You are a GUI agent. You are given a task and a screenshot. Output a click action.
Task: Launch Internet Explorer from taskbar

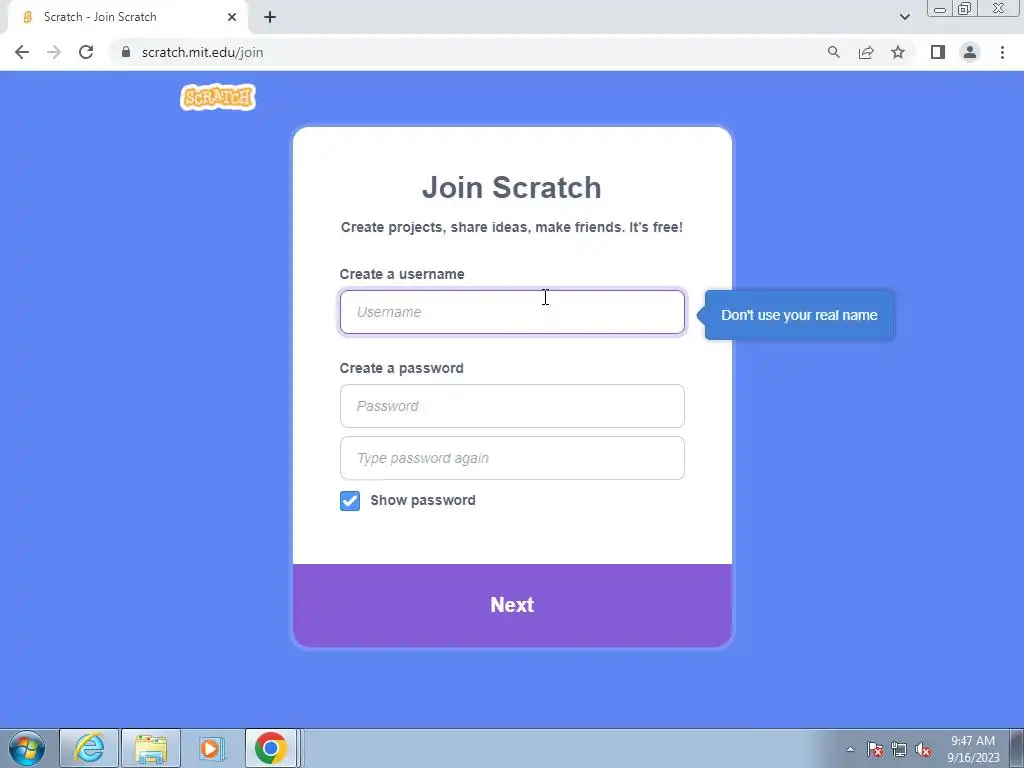tap(89, 748)
